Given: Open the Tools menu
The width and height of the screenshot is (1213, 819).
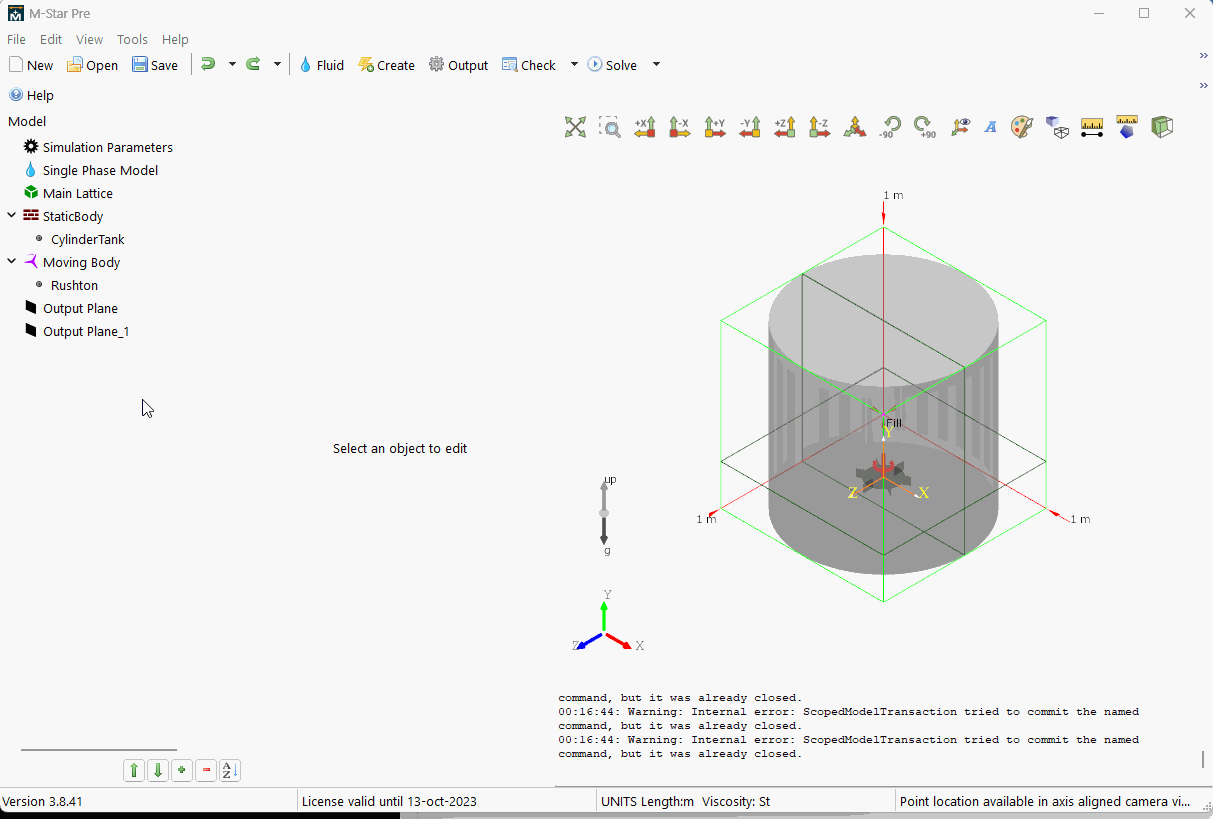Looking at the screenshot, I should pos(132,39).
